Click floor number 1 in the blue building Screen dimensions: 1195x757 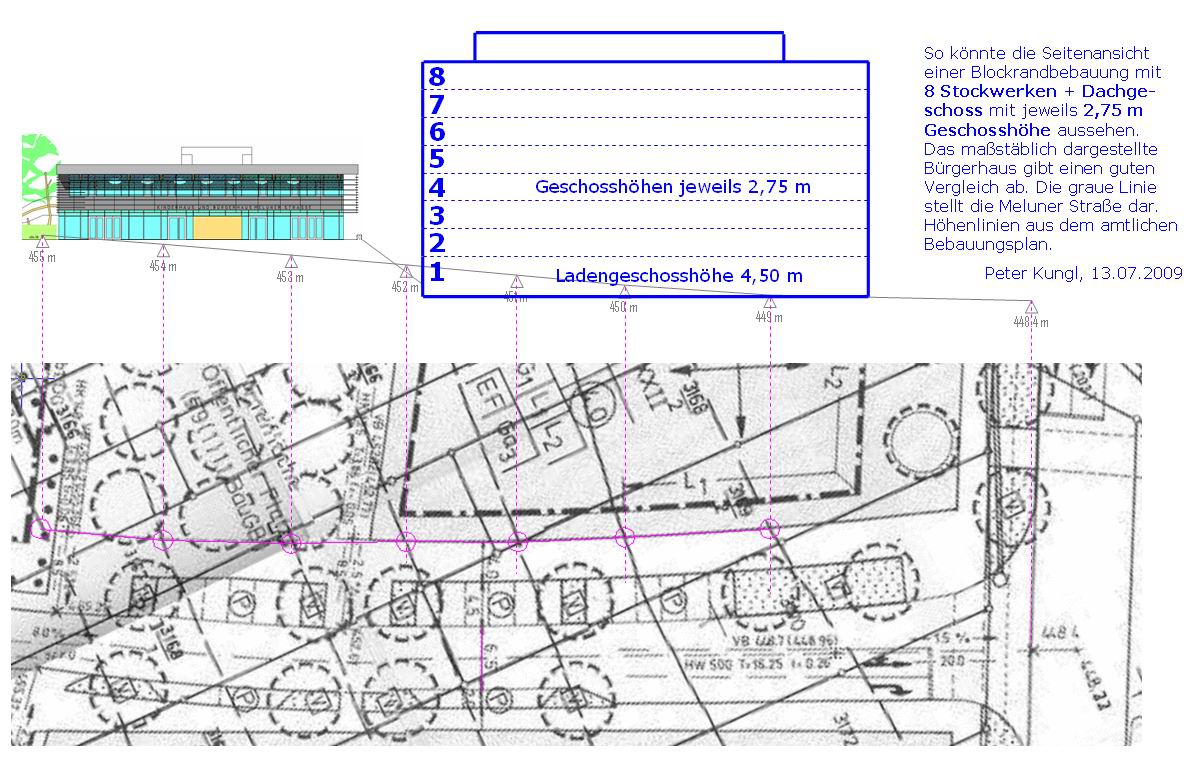pyautogui.click(x=436, y=272)
